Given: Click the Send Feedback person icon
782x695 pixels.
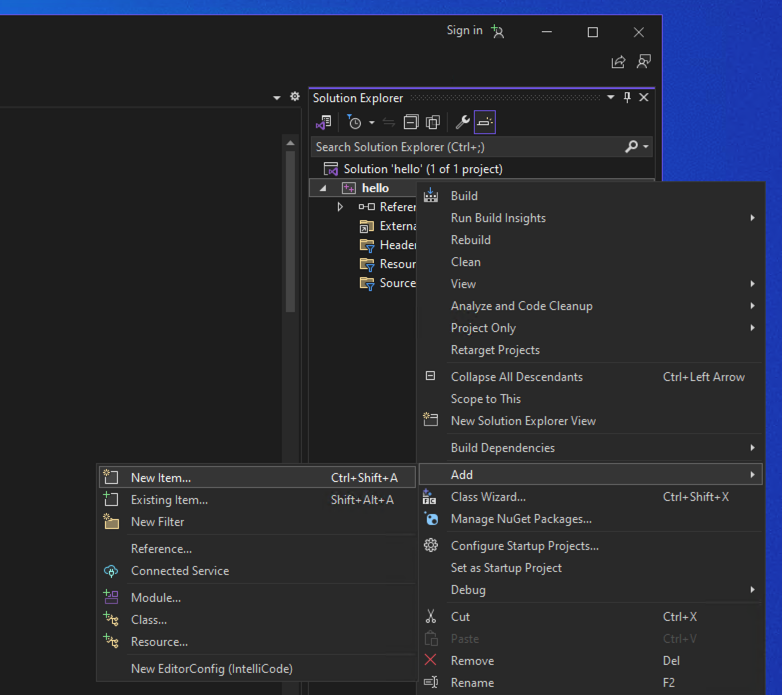Looking at the screenshot, I should point(644,62).
